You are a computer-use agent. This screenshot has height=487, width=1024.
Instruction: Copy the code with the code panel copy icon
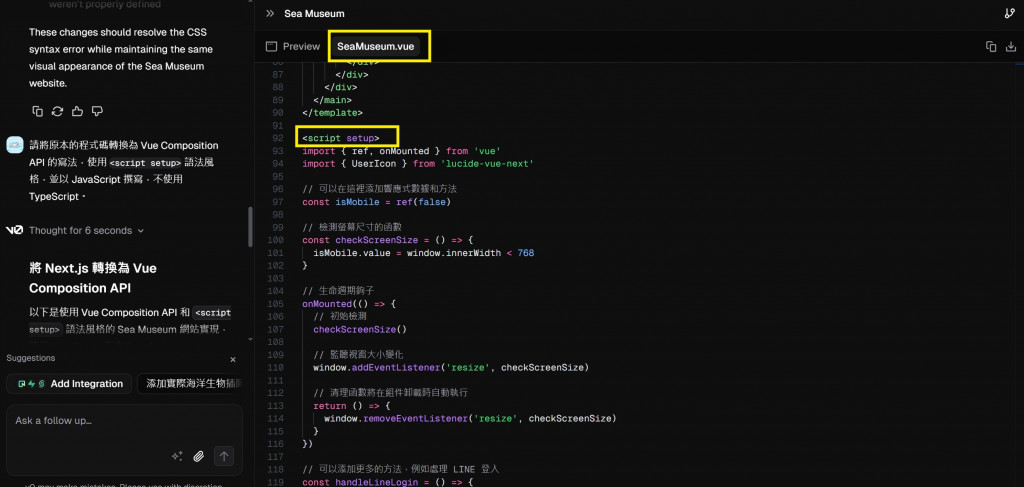coord(991,46)
